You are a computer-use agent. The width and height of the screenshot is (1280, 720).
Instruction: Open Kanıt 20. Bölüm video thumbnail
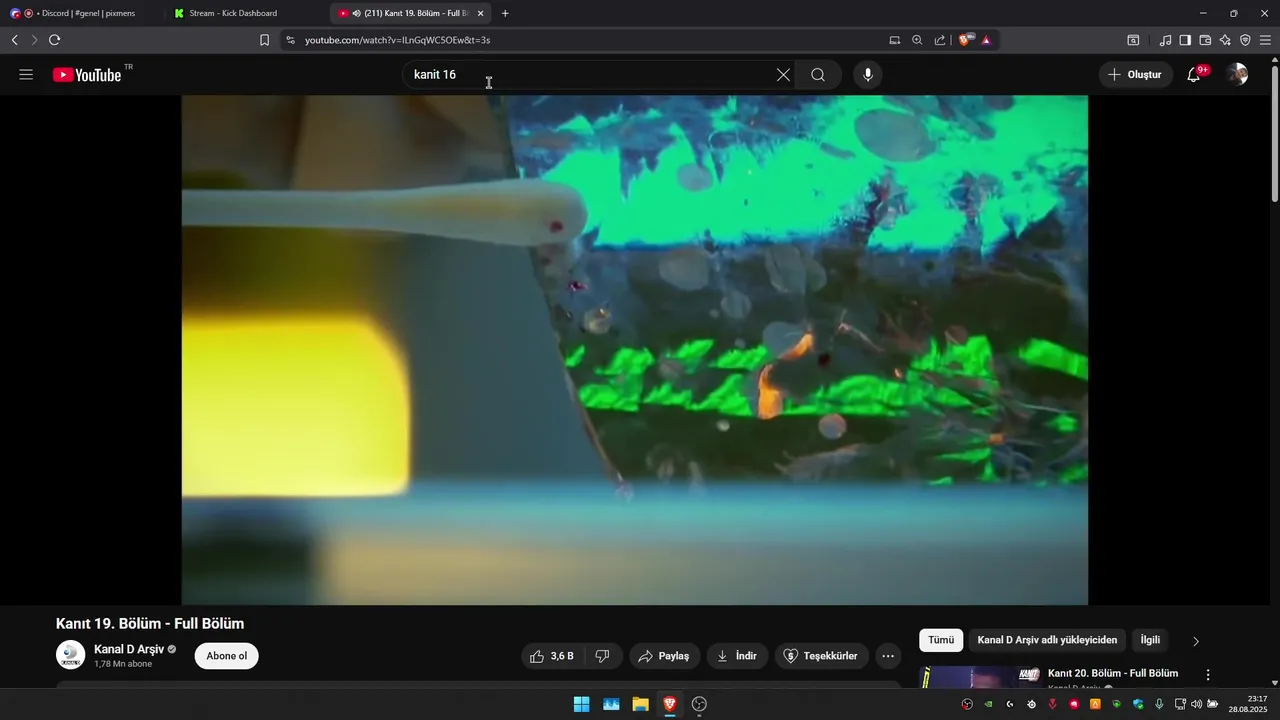click(981, 677)
